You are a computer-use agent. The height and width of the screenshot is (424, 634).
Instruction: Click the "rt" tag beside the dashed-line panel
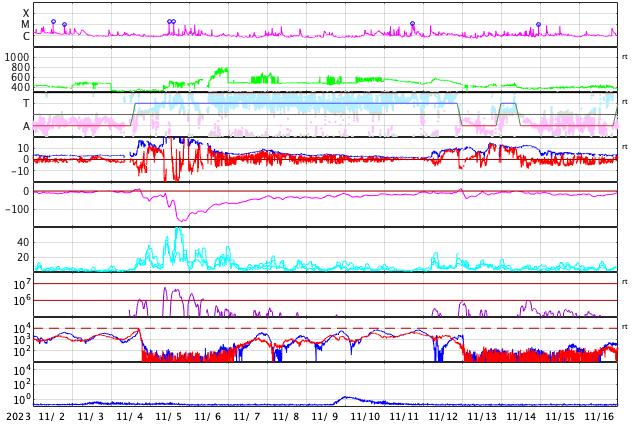click(625, 327)
